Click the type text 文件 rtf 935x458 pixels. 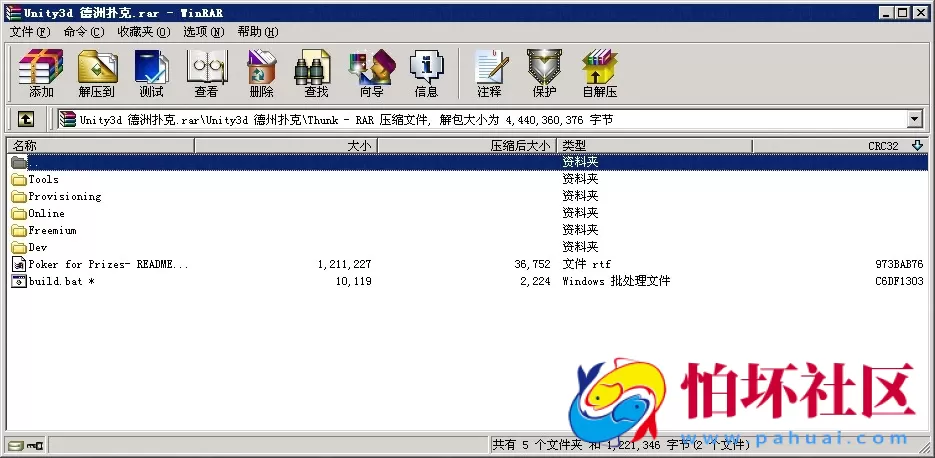587,264
